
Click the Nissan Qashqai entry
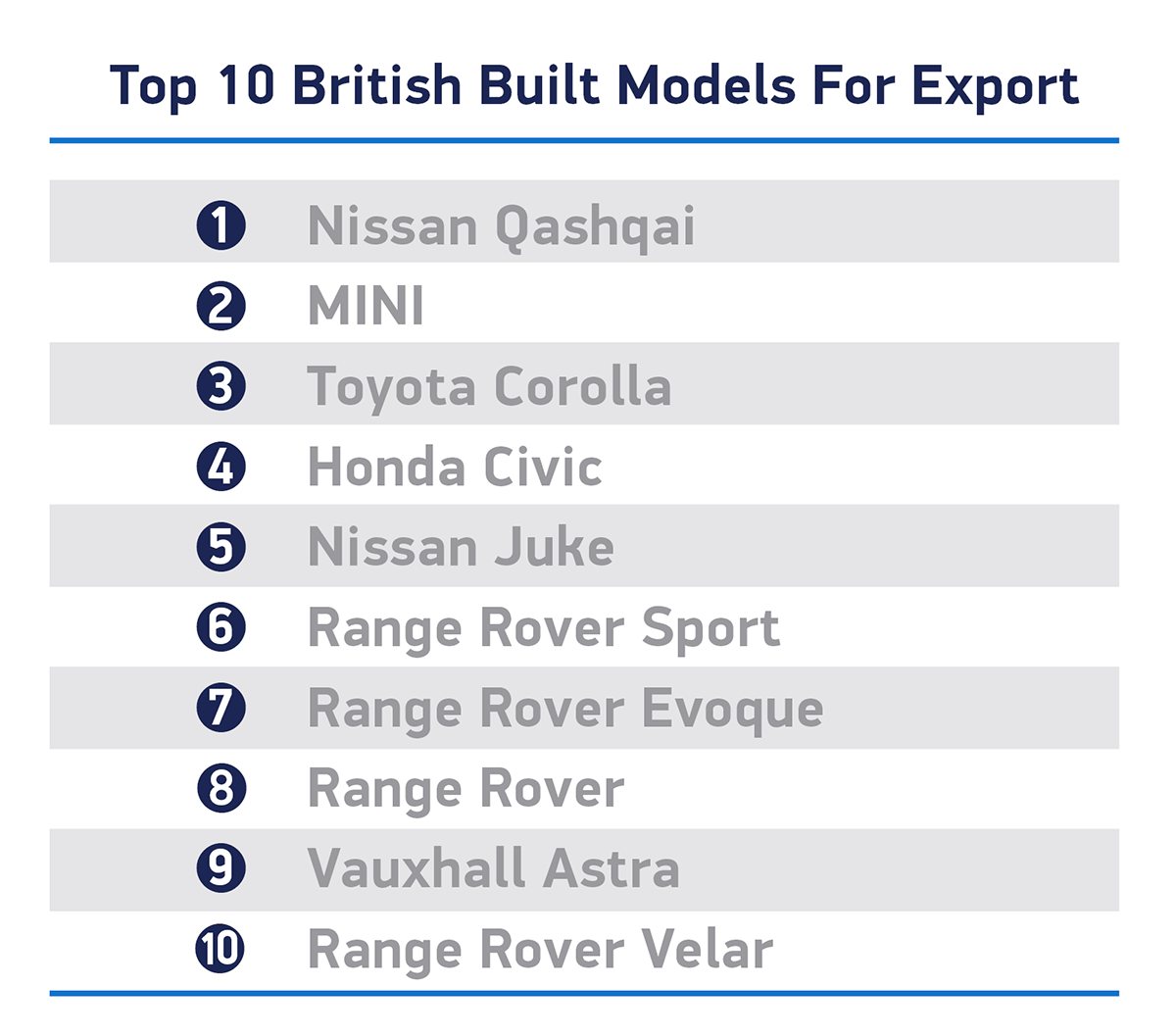pos(501,226)
